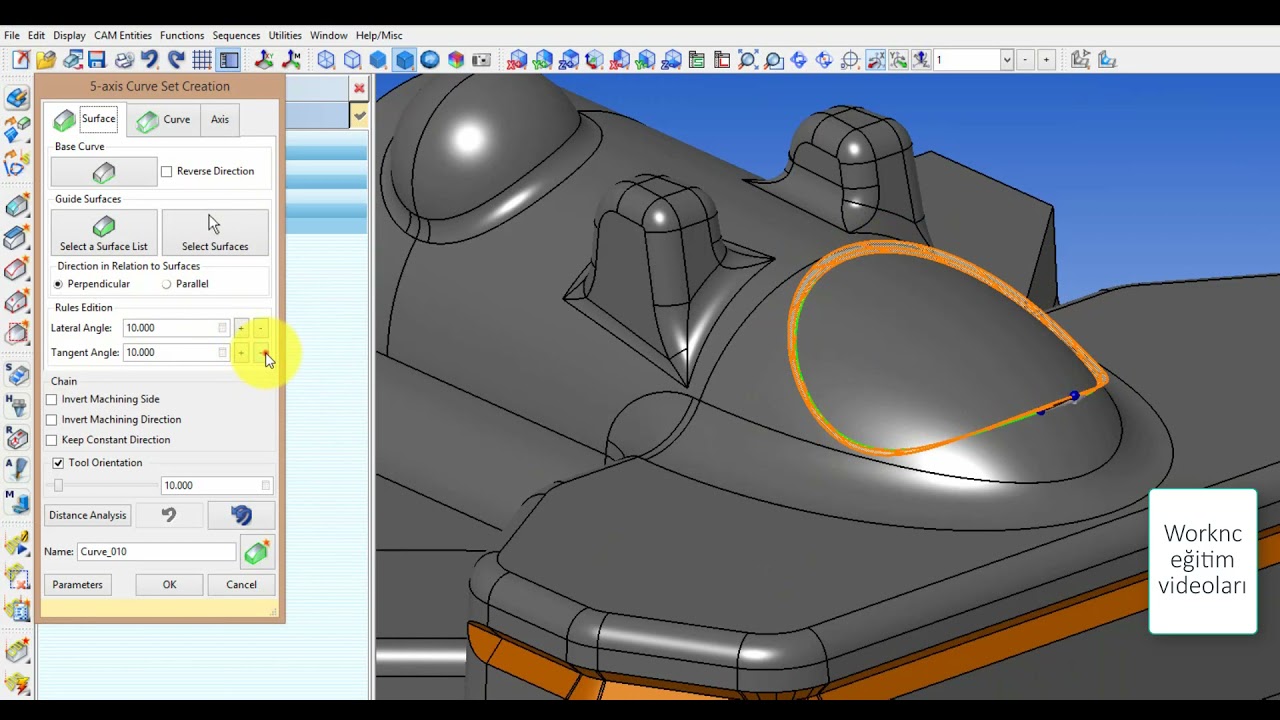The image size is (1280, 720).
Task: Click the green toolpath view icon
Action: pyautogui.click(x=696, y=60)
